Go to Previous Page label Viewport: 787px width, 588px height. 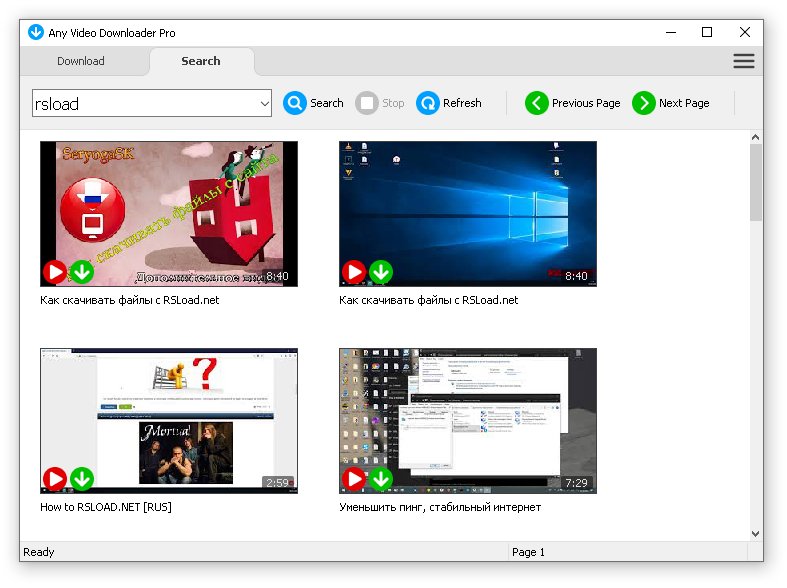[586, 103]
